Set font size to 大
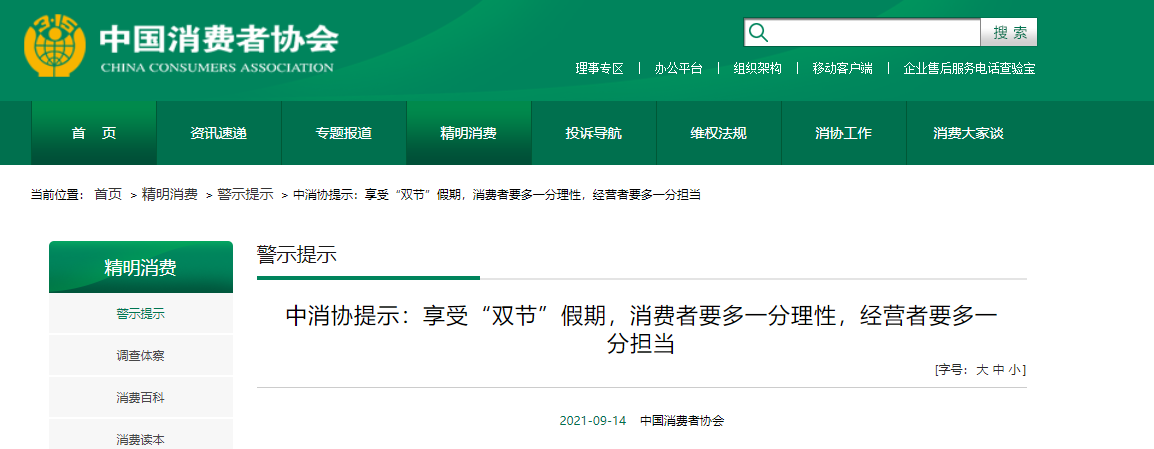 pos(982,370)
